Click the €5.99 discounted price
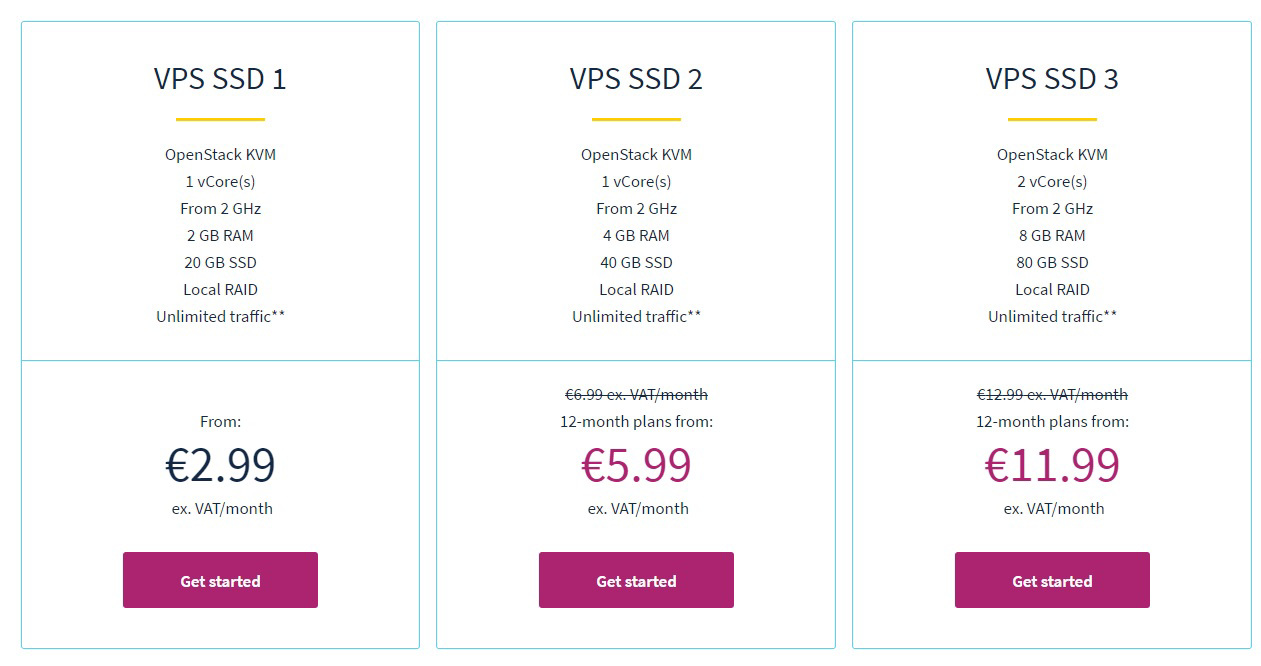 click(636, 465)
